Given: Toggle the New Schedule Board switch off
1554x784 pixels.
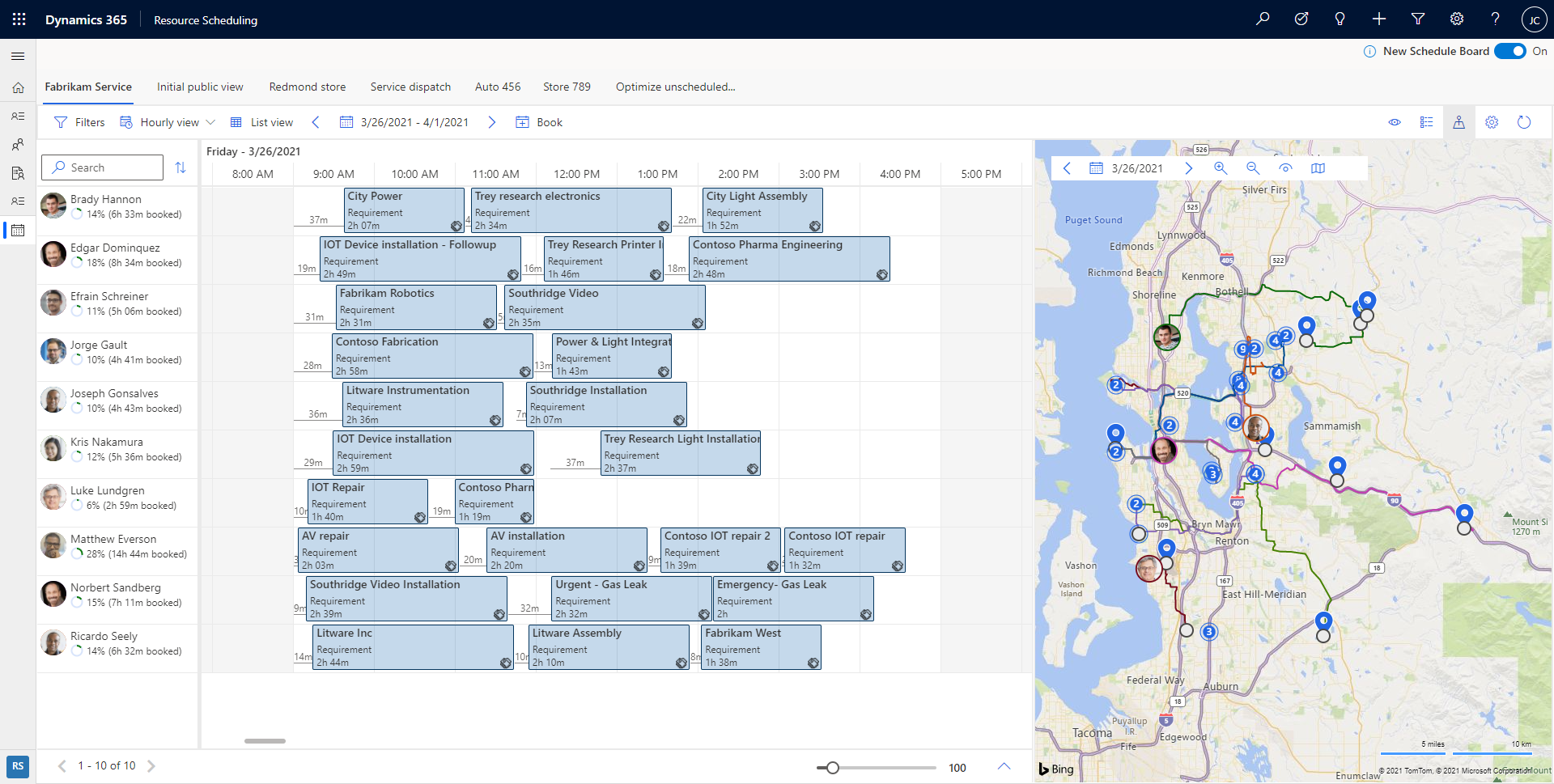Looking at the screenshot, I should tap(1510, 50).
